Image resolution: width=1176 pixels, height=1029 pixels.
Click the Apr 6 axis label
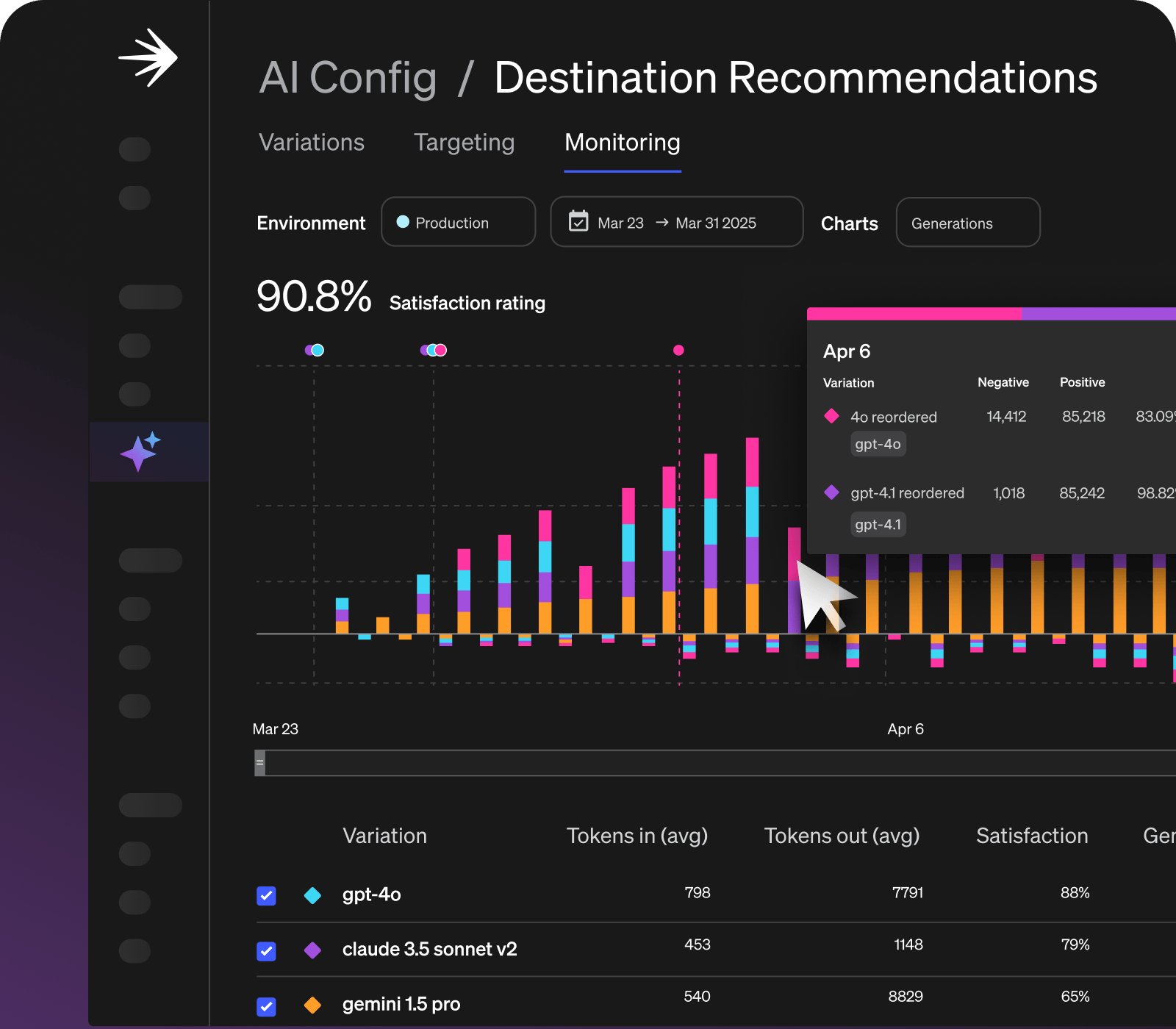click(x=906, y=729)
